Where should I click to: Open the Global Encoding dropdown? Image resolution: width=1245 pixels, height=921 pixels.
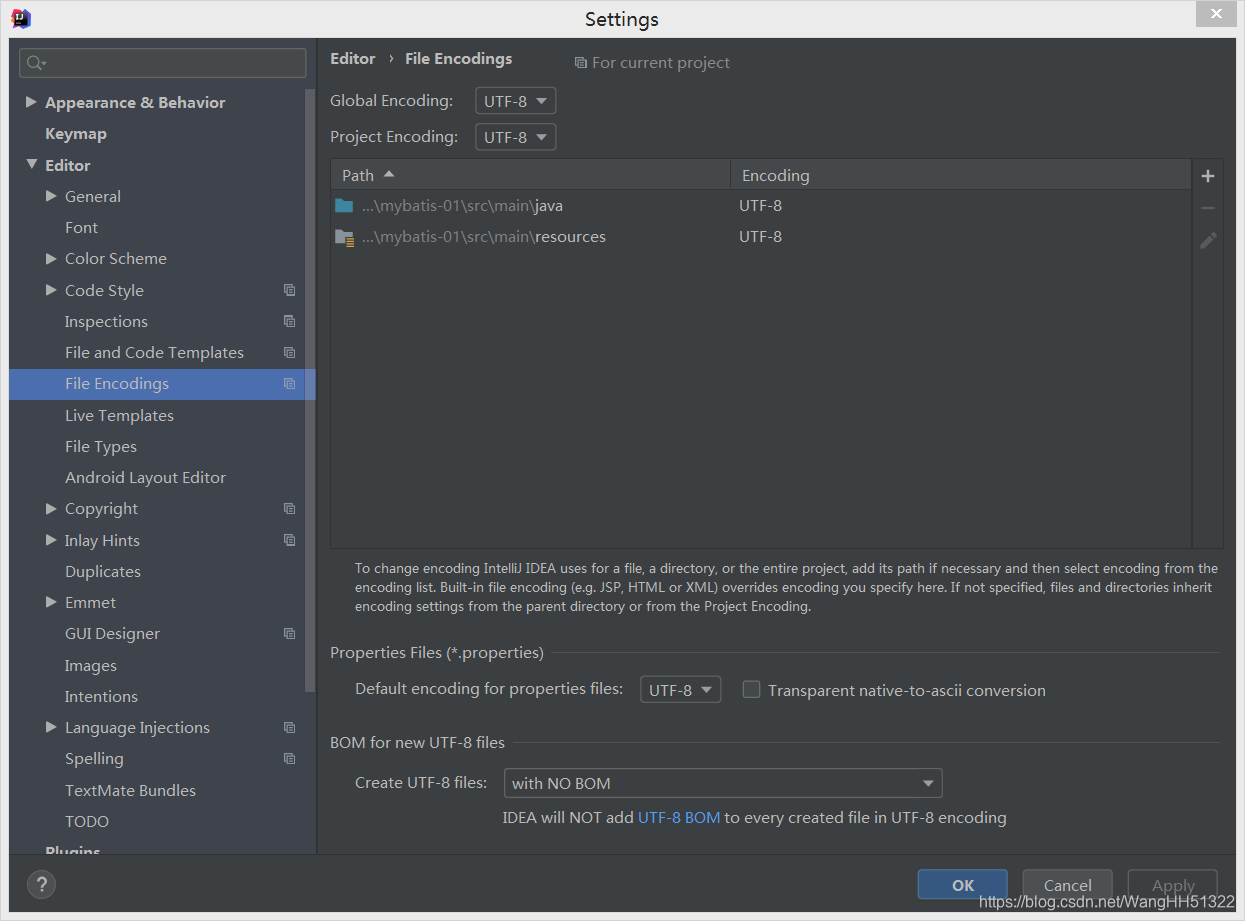pyautogui.click(x=515, y=101)
